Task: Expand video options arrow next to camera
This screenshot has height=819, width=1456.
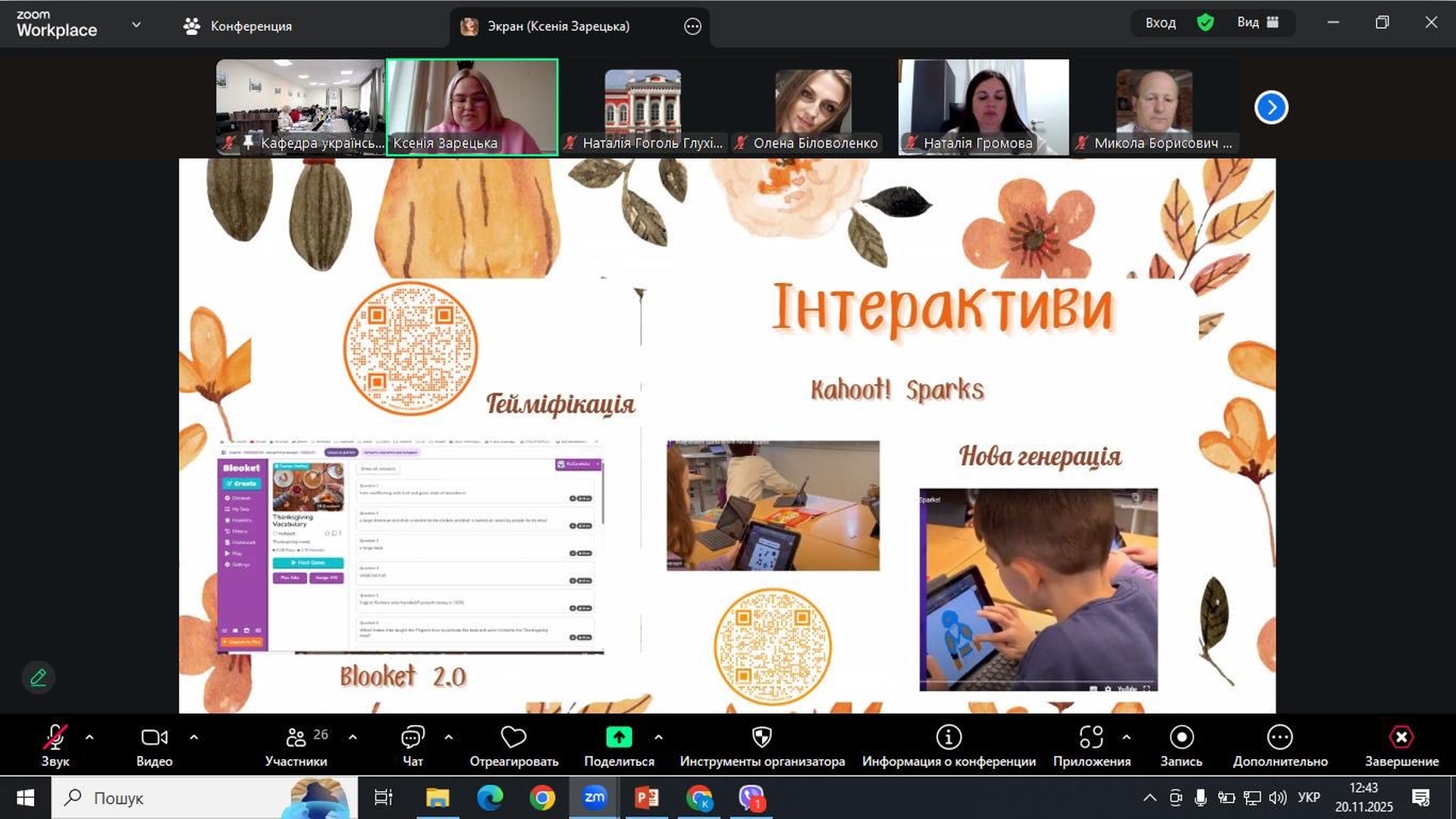Action: 193,737
